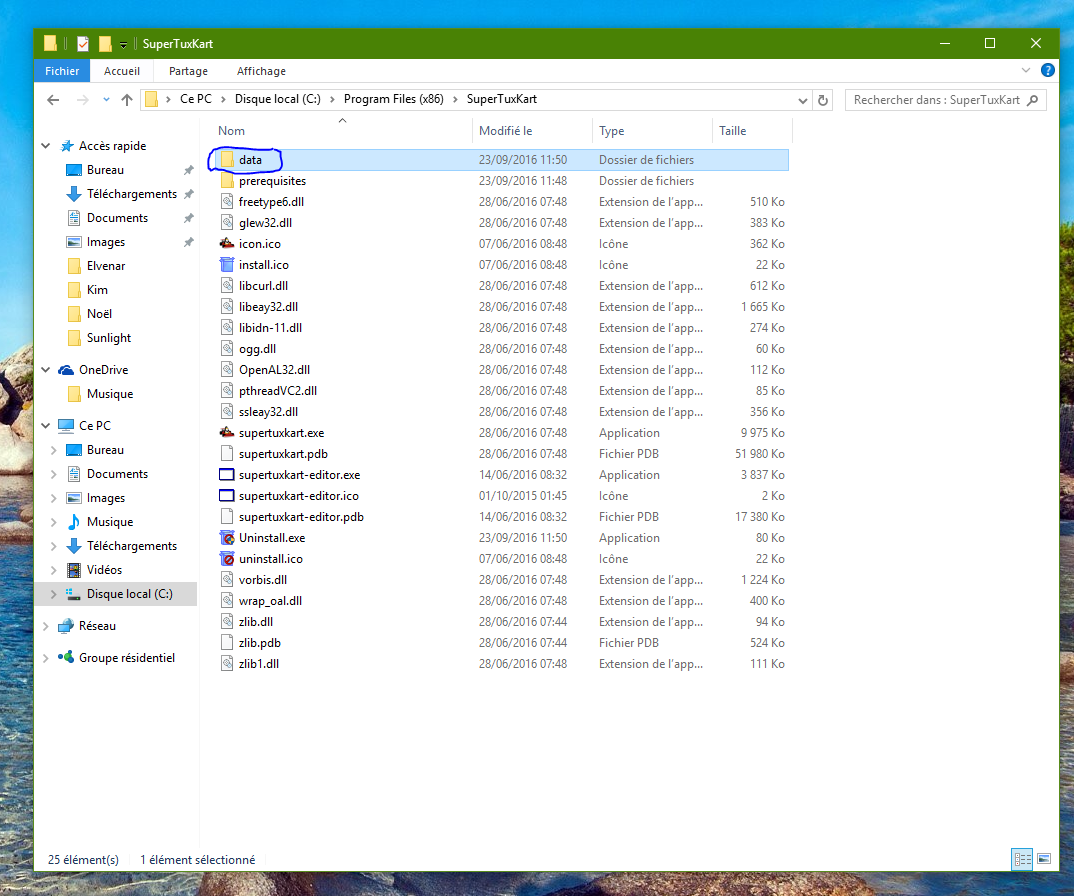Collapse the Ce PC tree node

pos(46,425)
